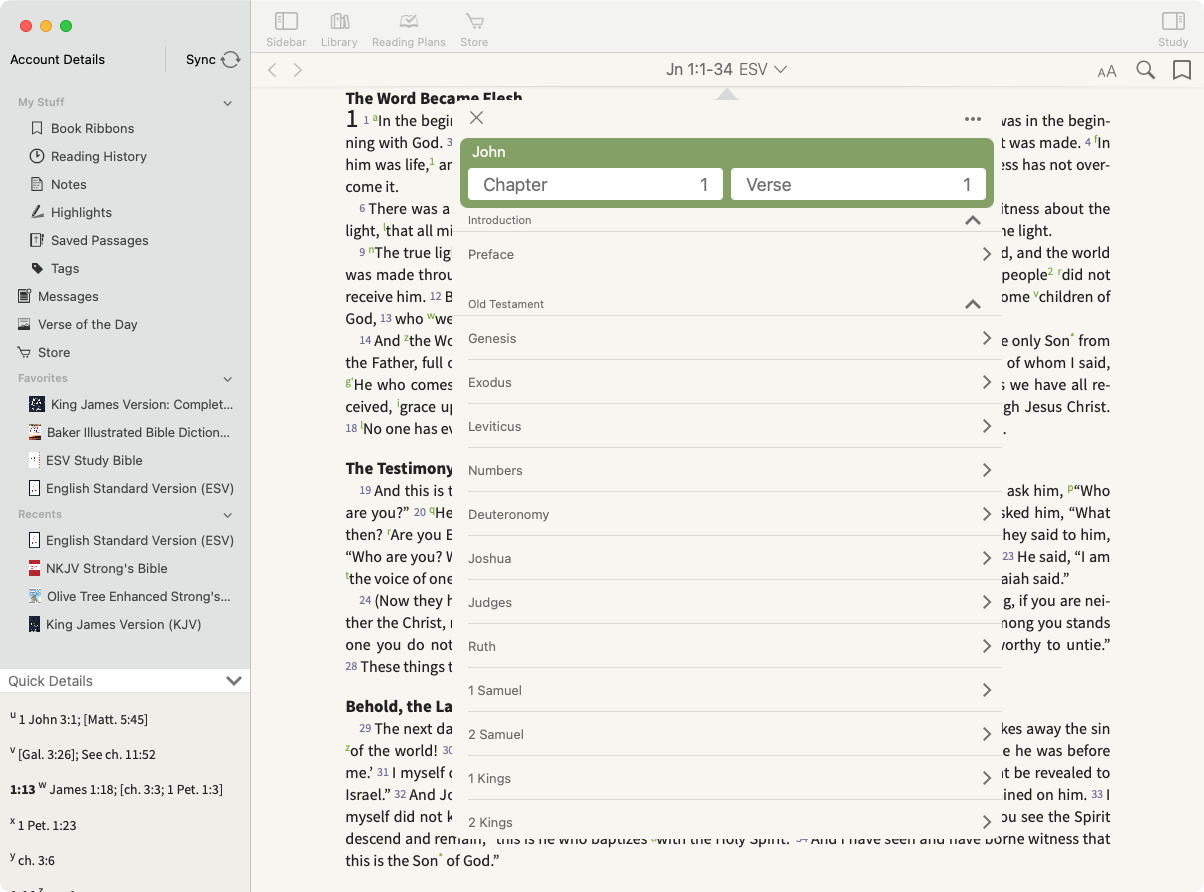Go back with the left arrow
Viewport: 1204px width, 892px height.
click(x=272, y=70)
